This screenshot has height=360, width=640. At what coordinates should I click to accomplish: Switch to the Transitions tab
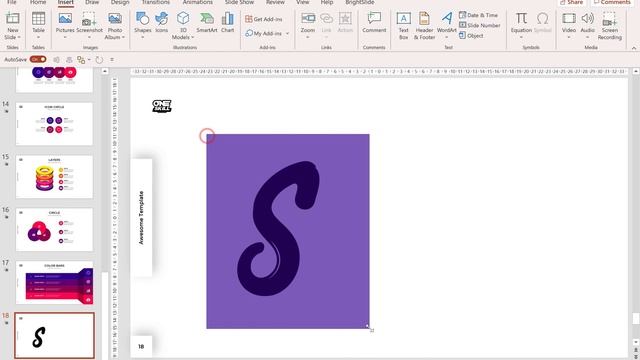[x=156, y=2]
